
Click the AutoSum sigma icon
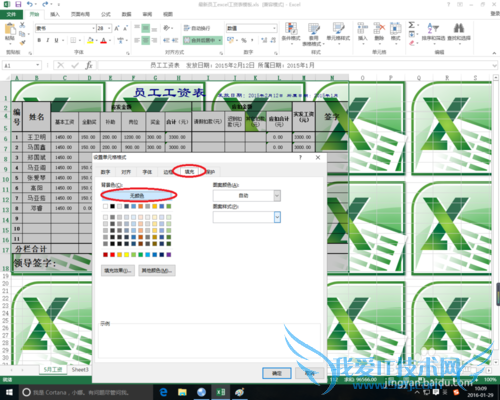[x=412, y=25]
